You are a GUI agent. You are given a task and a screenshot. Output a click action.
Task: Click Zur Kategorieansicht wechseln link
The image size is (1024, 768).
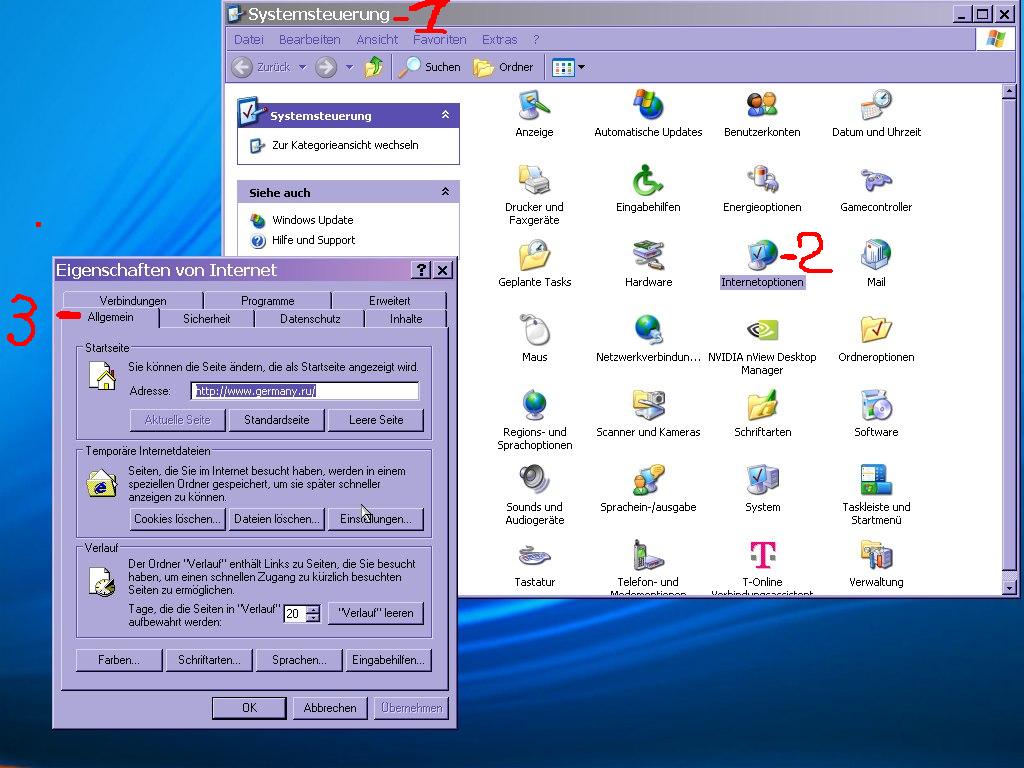tap(345, 145)
